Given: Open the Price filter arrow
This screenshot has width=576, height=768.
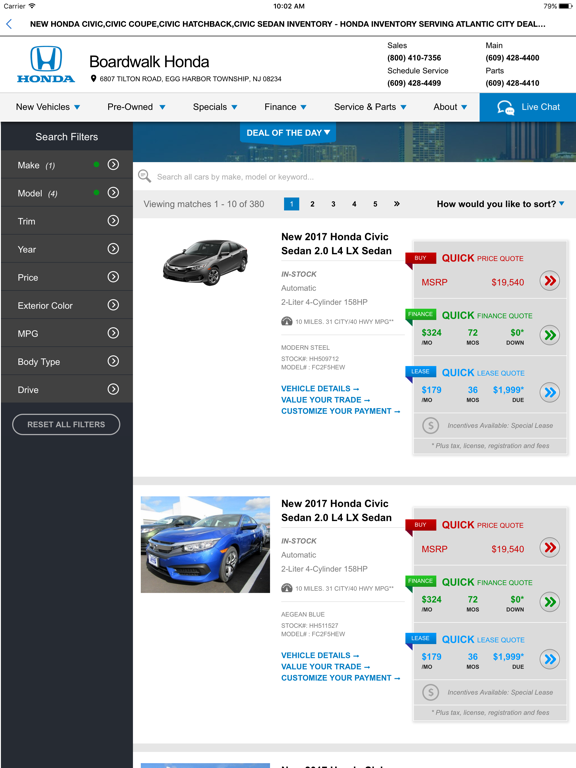Looking at the screenshot, I should coord(113,277).
